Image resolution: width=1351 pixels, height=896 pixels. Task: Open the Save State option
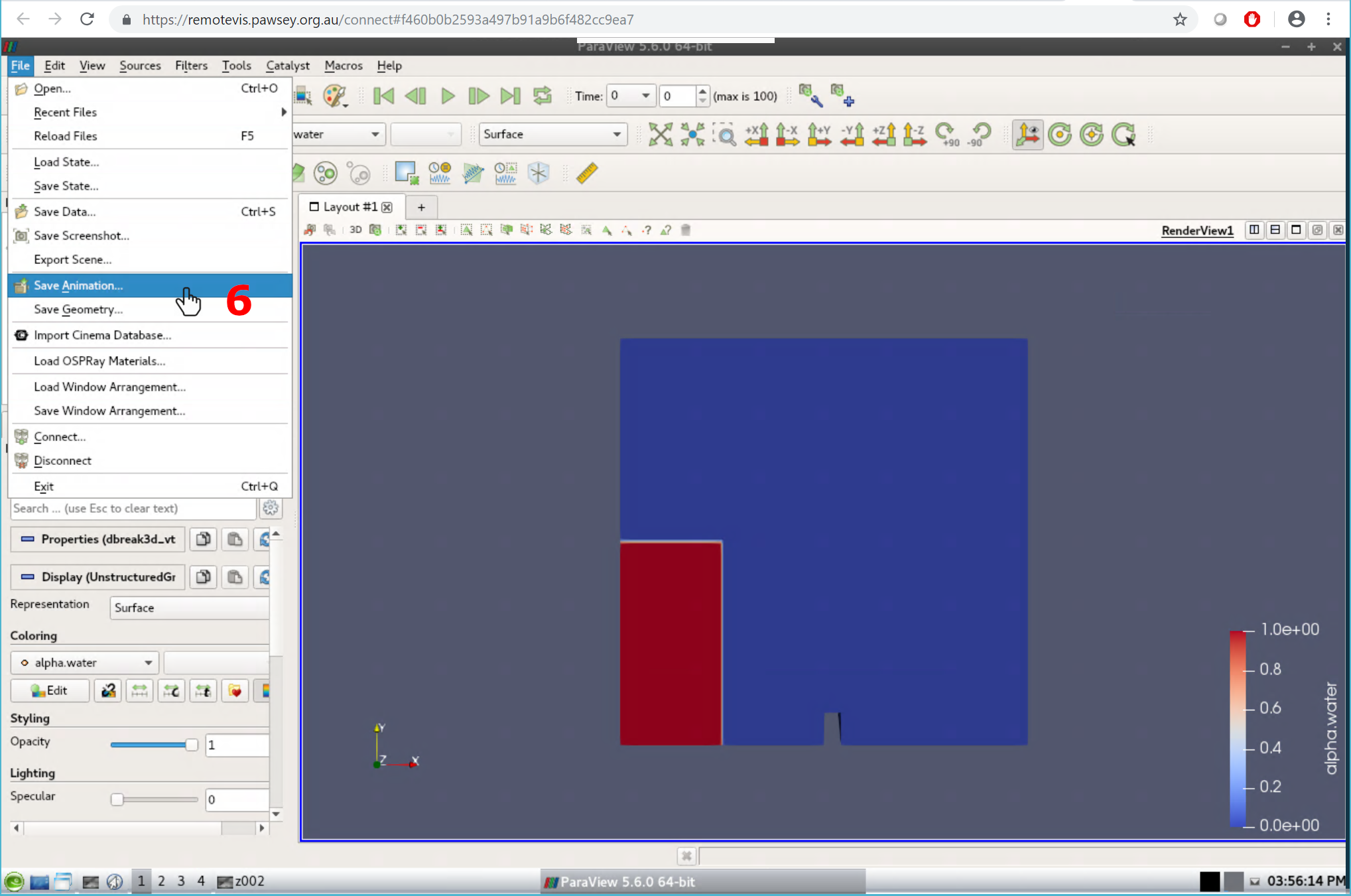tap(150, 186)
